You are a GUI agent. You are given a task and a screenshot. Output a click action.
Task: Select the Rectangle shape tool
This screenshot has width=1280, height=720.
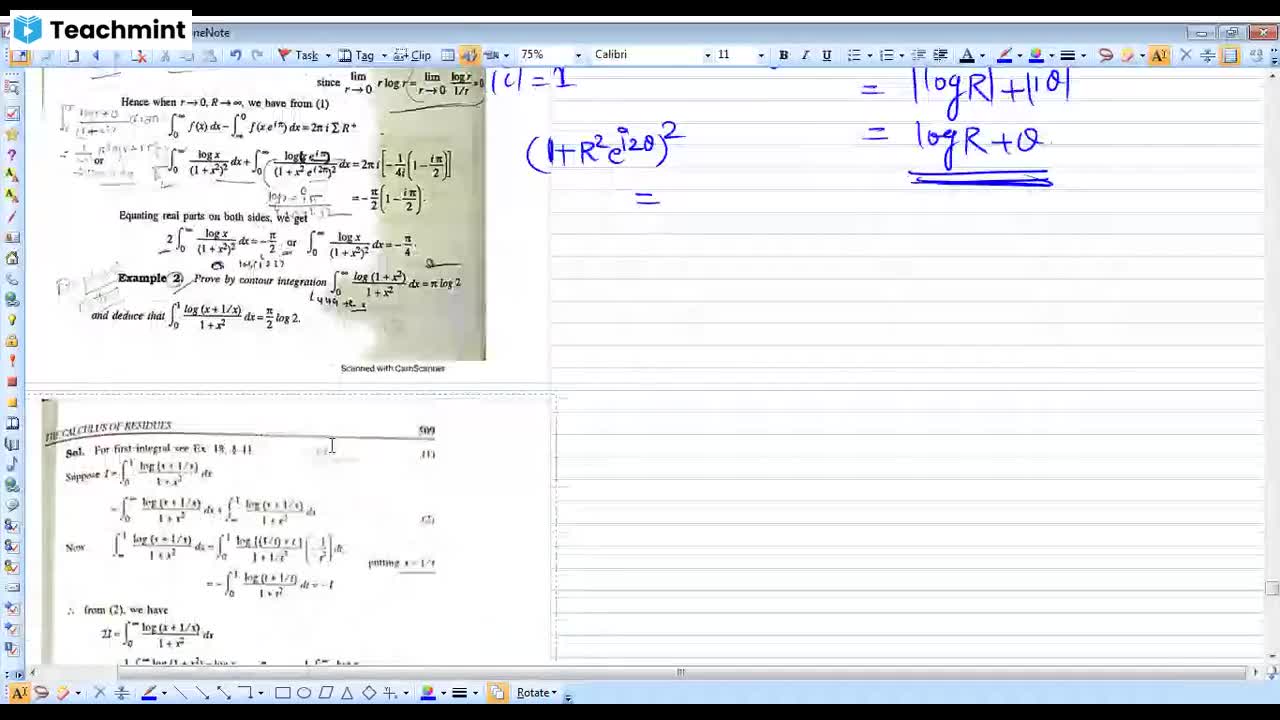tap(281, 692)
